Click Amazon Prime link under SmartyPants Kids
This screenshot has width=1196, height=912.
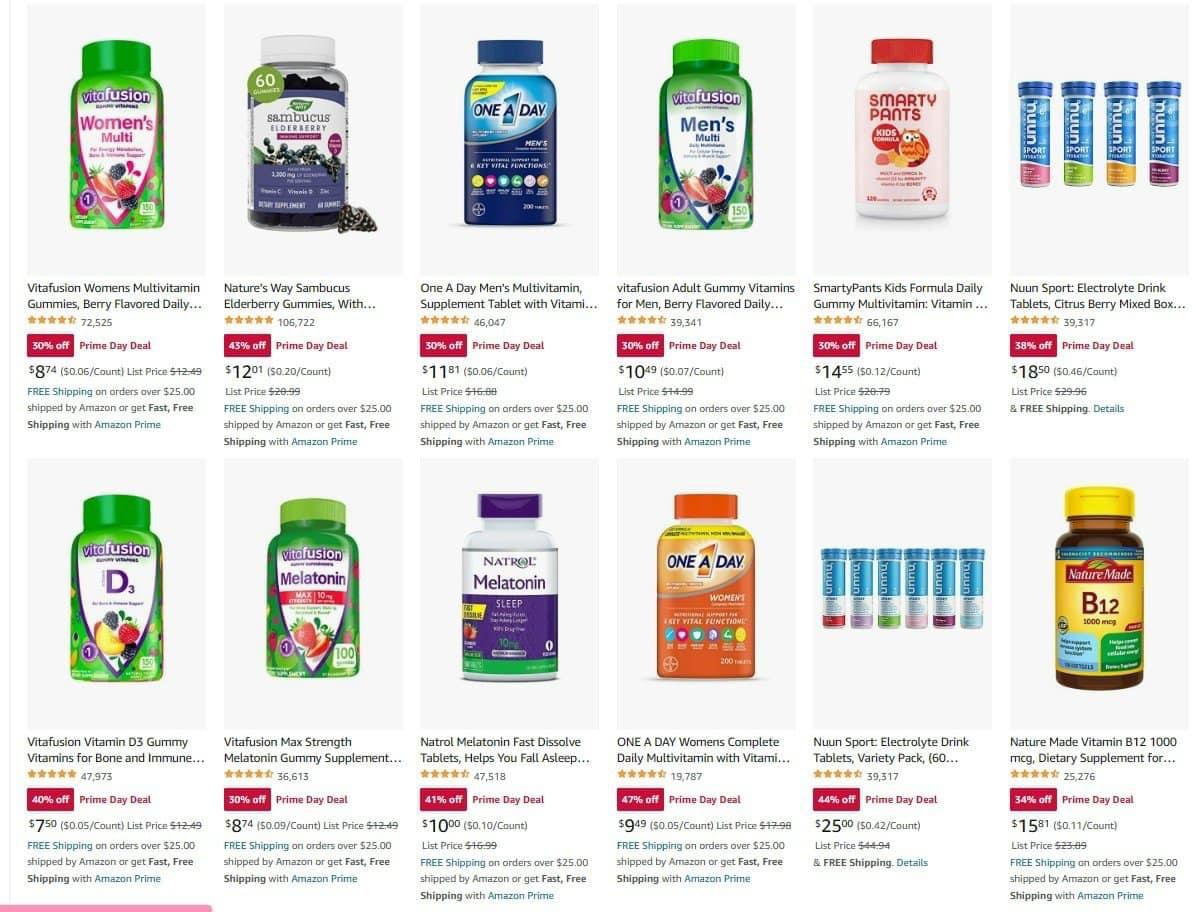tap(913, 442)
